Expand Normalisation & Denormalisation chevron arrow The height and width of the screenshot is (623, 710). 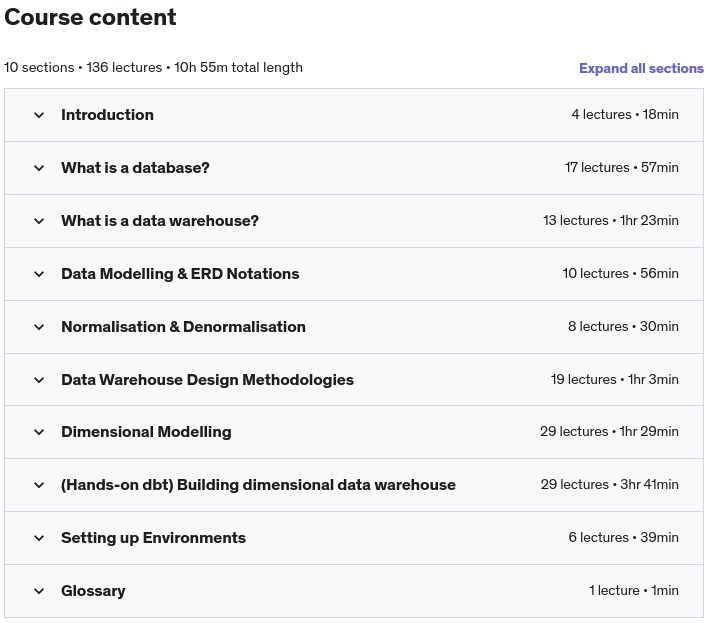(39, 327)
